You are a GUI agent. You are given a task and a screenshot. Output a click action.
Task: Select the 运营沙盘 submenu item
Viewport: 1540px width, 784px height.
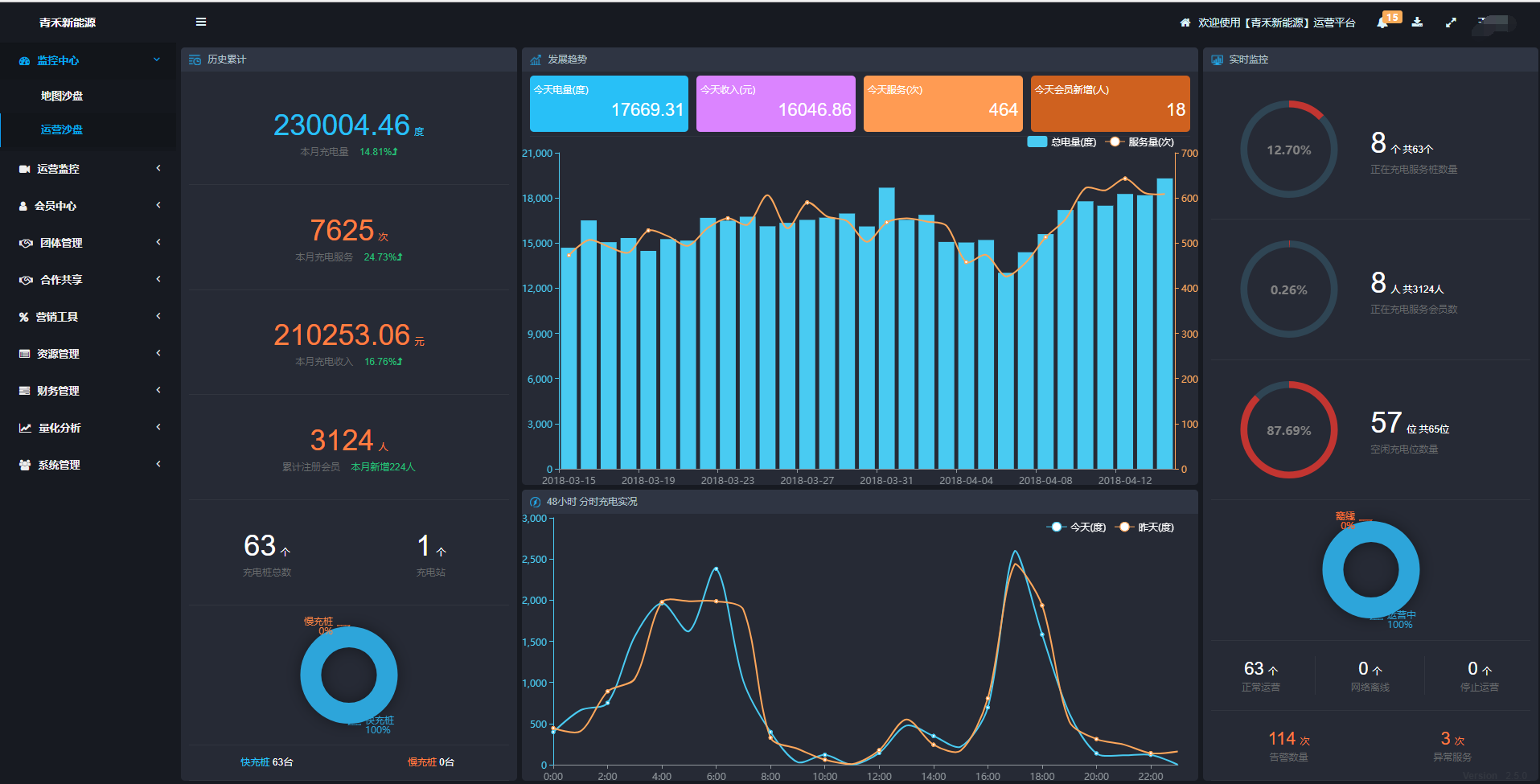(62, 129)
